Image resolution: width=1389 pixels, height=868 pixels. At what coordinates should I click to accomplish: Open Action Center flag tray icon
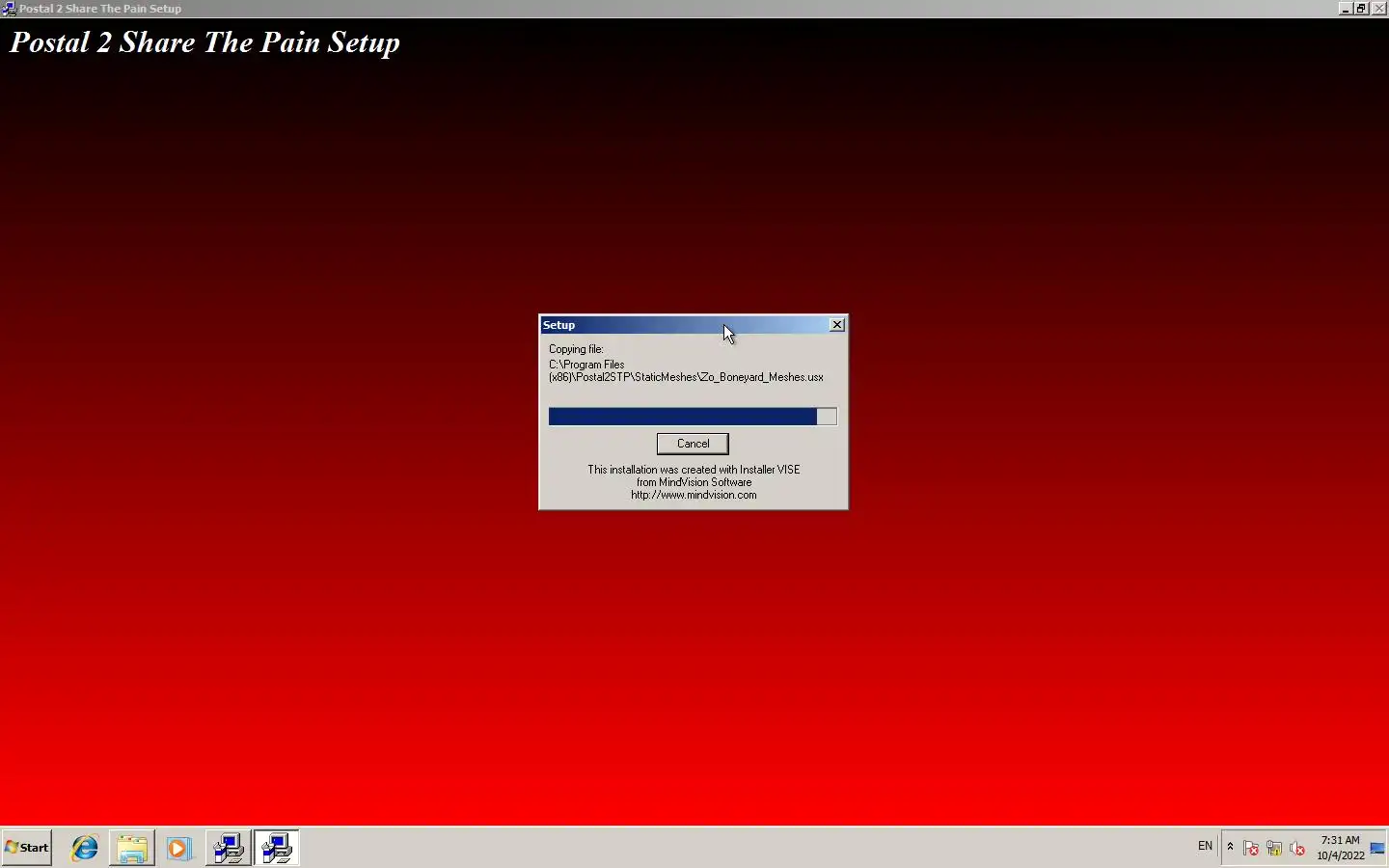pyautogui.click(x=1251, y=849)
